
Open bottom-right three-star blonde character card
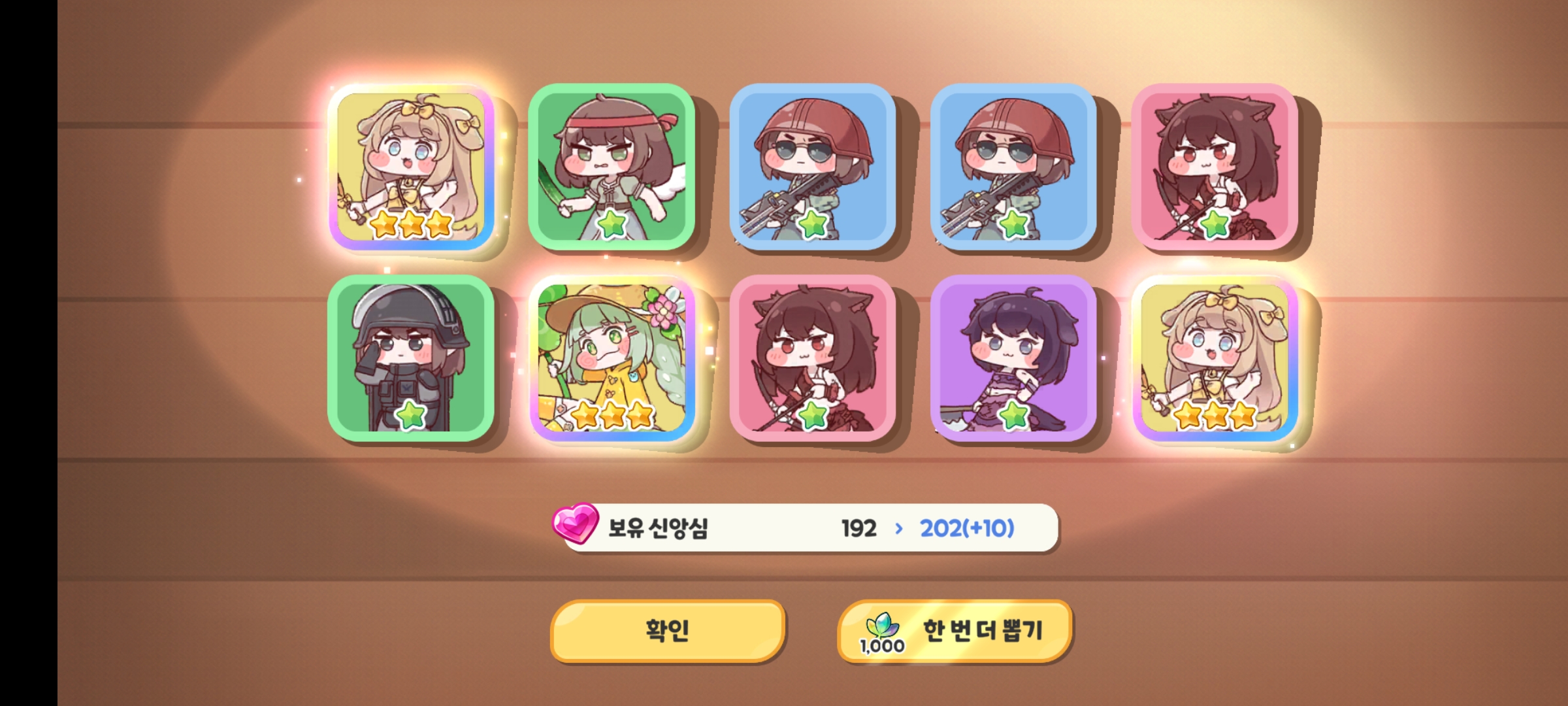(x=1215, y=359)
